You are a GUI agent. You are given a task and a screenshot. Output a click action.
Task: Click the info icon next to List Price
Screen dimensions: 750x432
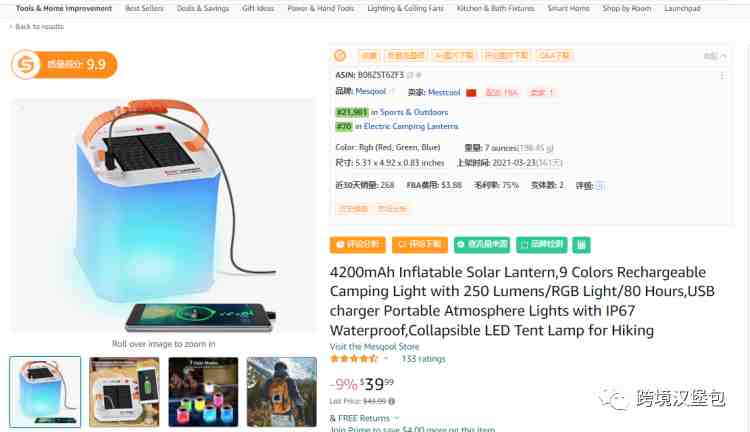392,401
